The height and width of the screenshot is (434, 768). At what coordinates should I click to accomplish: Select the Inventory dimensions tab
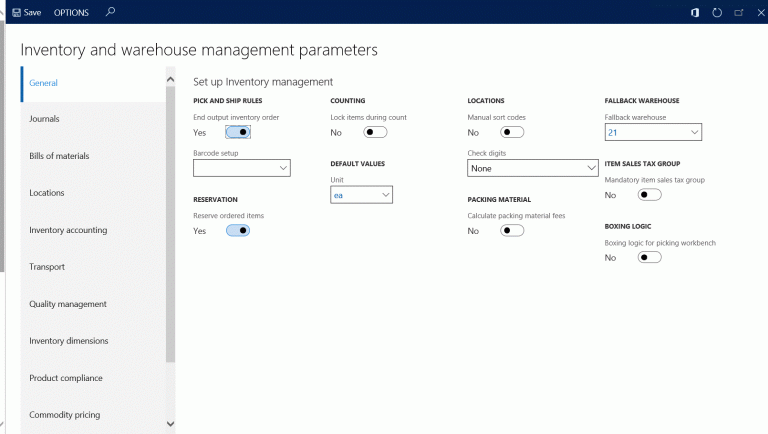[93, 341]
